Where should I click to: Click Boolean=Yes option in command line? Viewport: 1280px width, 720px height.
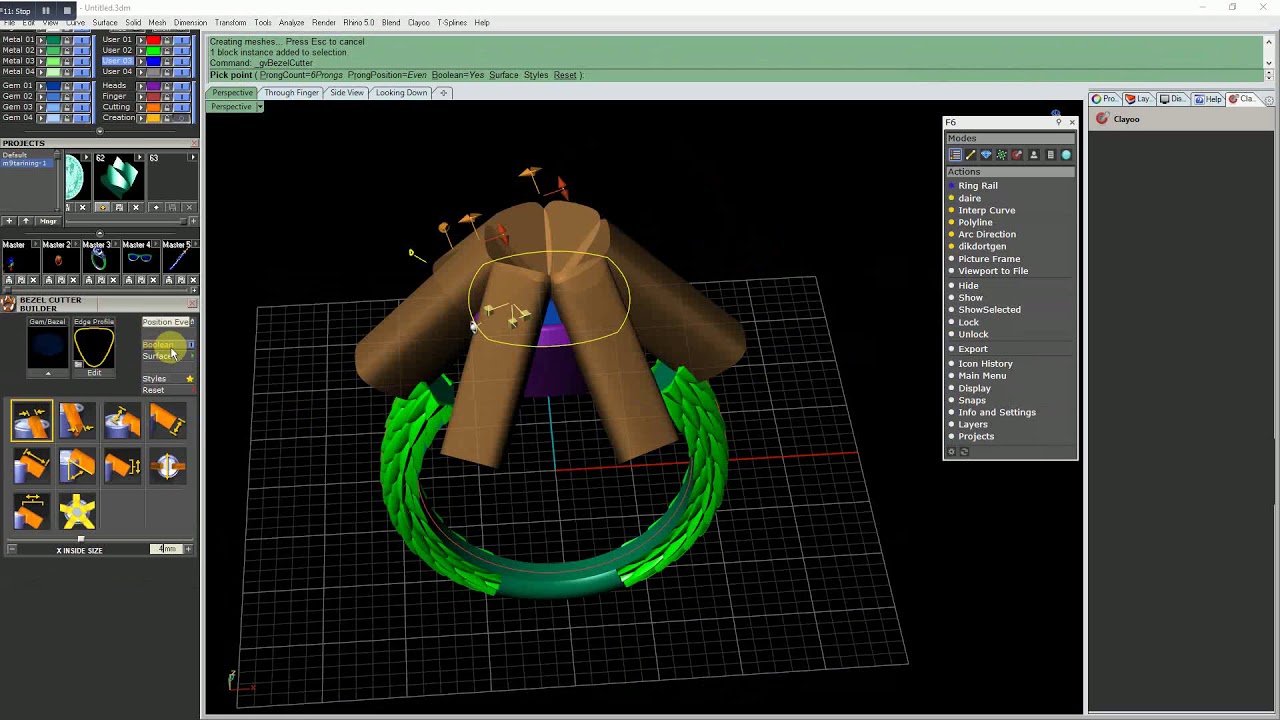tap(458, 75)
